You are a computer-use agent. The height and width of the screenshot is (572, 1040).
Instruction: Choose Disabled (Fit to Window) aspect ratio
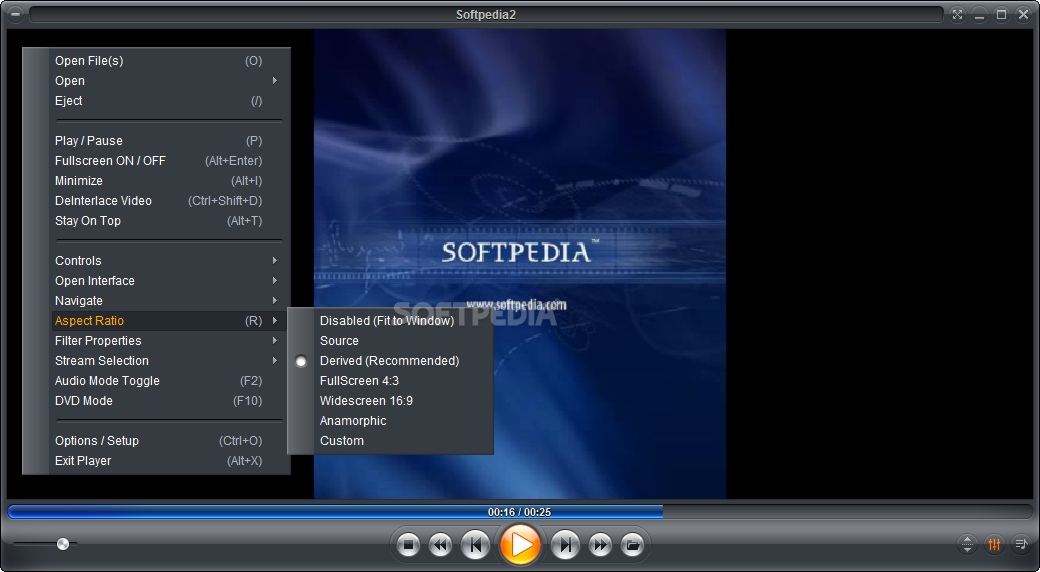click(390, 321)
